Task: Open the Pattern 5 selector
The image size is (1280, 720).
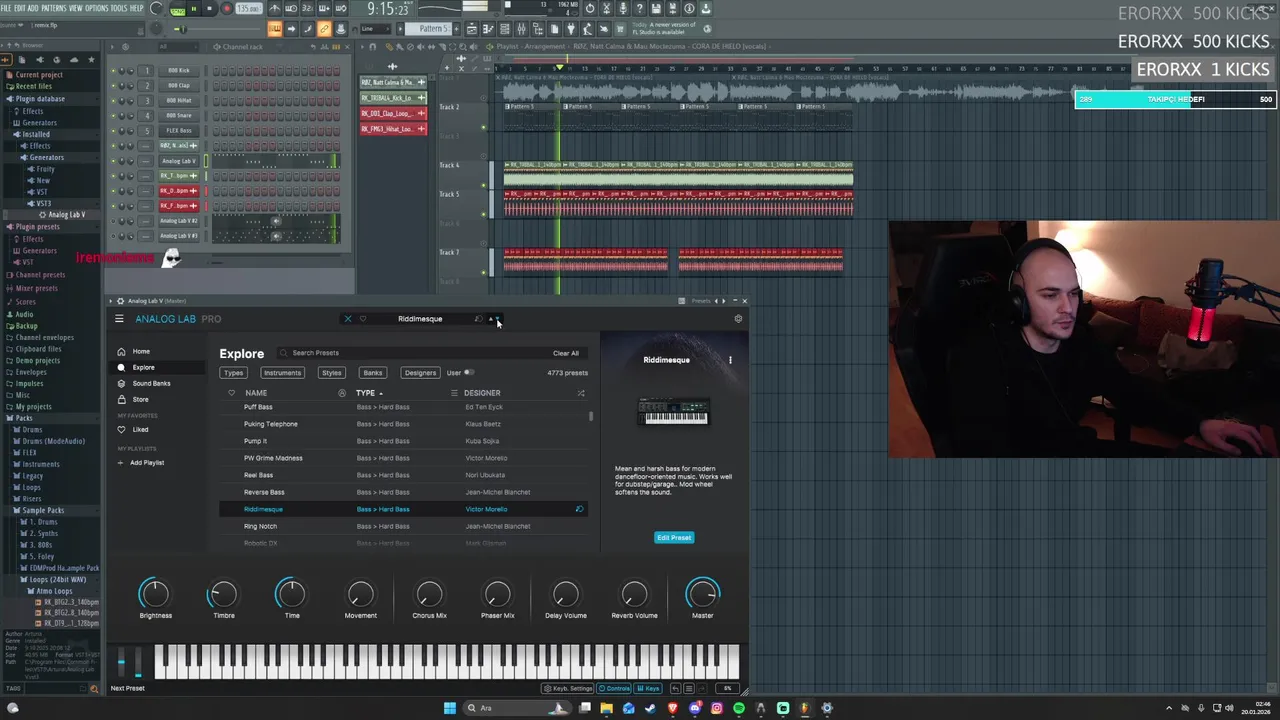Action: [434, 29]
